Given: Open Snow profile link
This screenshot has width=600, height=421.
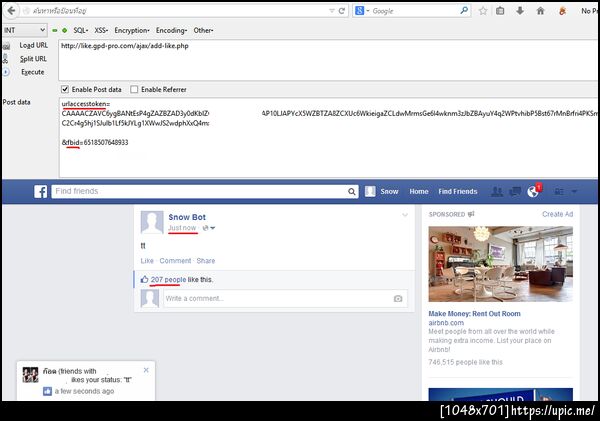Looking at the screenshot, I should click(x=389, y=191).
